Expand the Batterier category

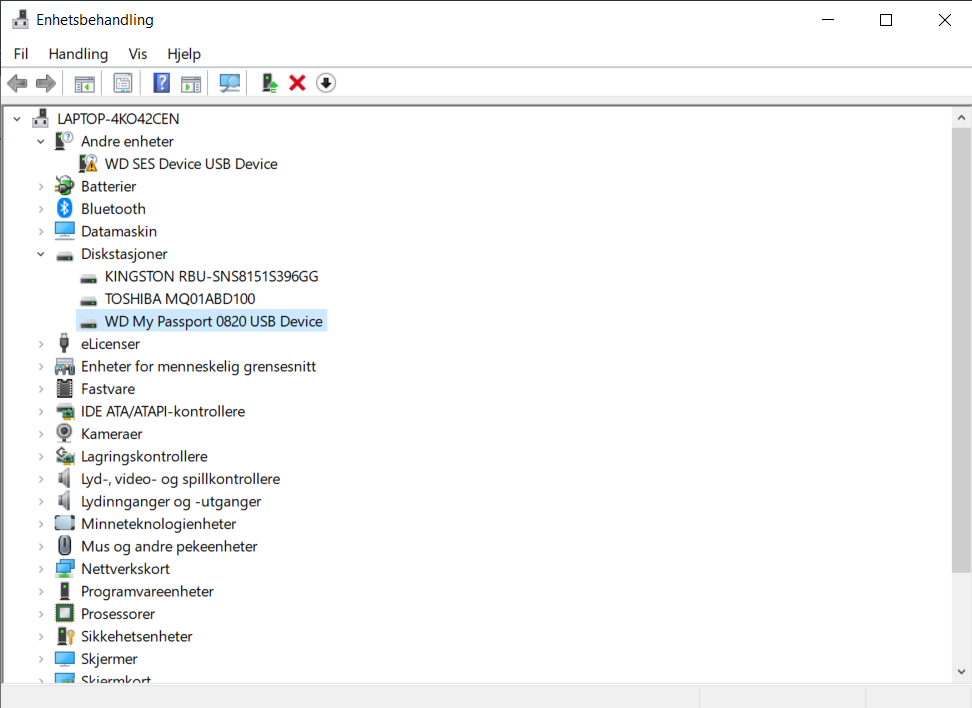coord(41,187)
